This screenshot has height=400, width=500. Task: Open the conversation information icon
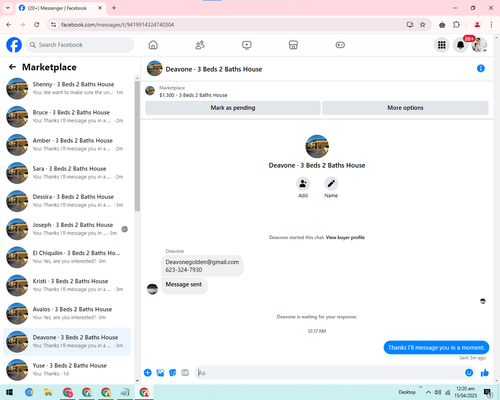pyautogui.click(x=481, y=68)
